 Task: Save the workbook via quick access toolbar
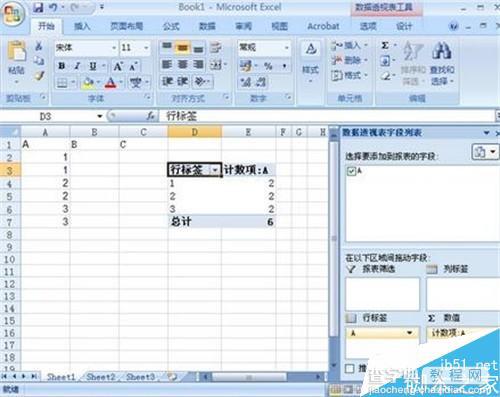click(x=38, y=7)
